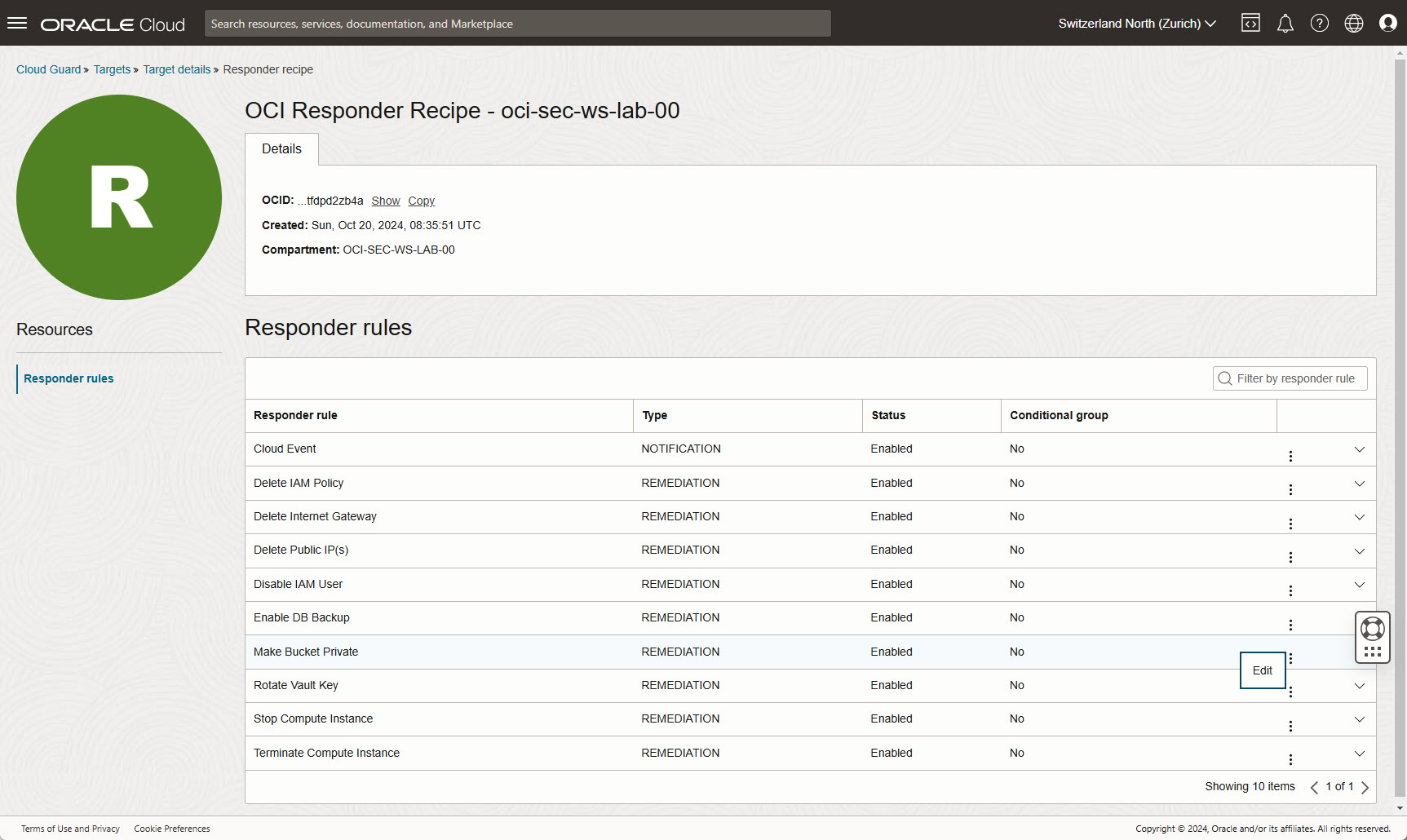Open actions menu for Cloud Event rule
This screenshot has height=840, width=1407.
(x=1290, y=456)
